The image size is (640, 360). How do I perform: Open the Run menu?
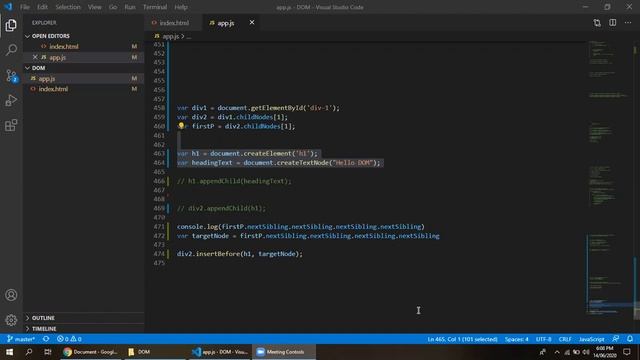click(x=130, y=7)
